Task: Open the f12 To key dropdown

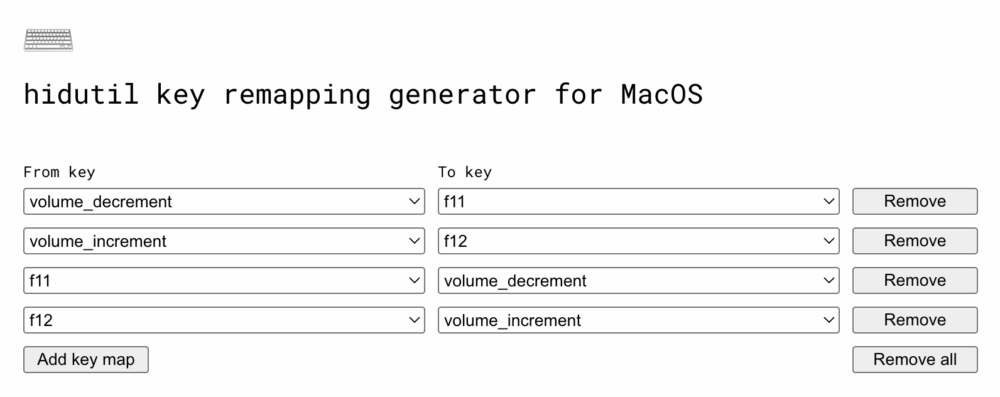Action: (638, 241)
